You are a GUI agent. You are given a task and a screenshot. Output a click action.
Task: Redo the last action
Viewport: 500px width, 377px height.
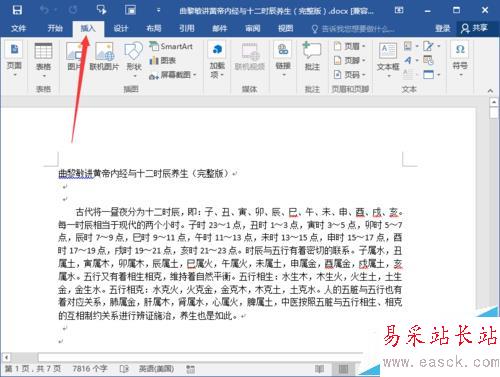tap(73, 10)
